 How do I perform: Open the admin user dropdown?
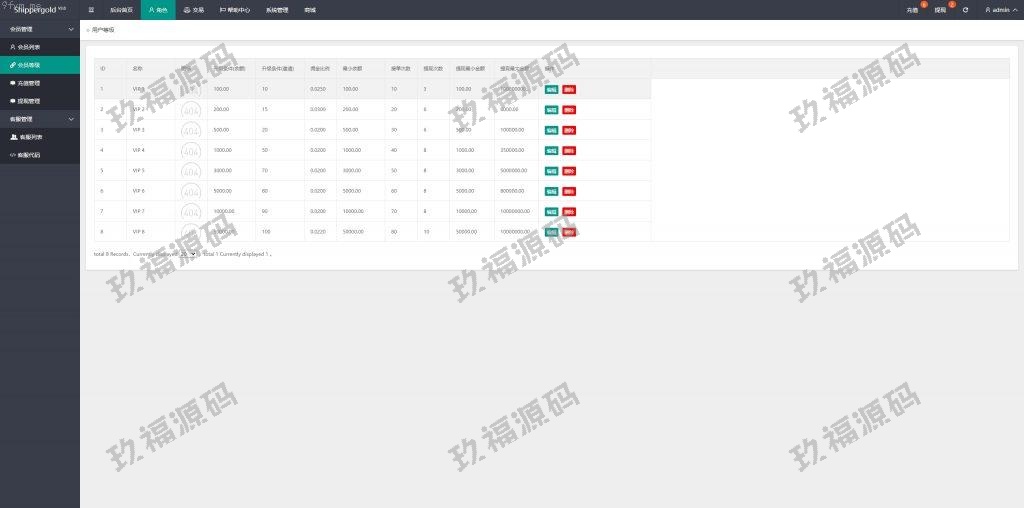tap(998, 9)
